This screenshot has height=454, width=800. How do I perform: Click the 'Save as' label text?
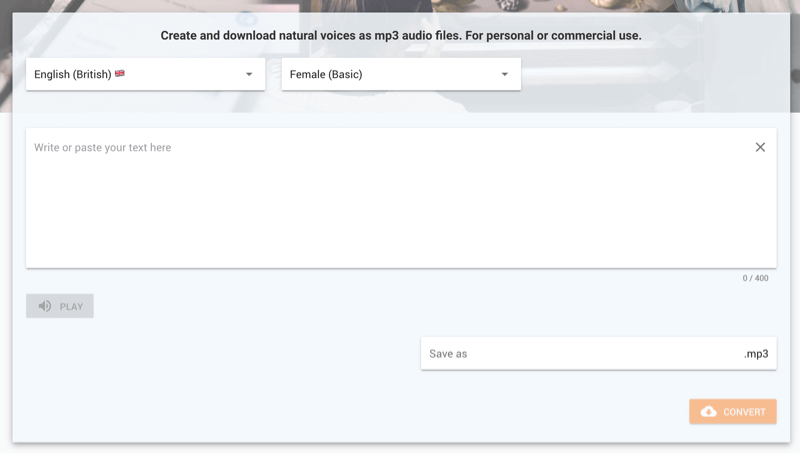(x=448, y=354)
